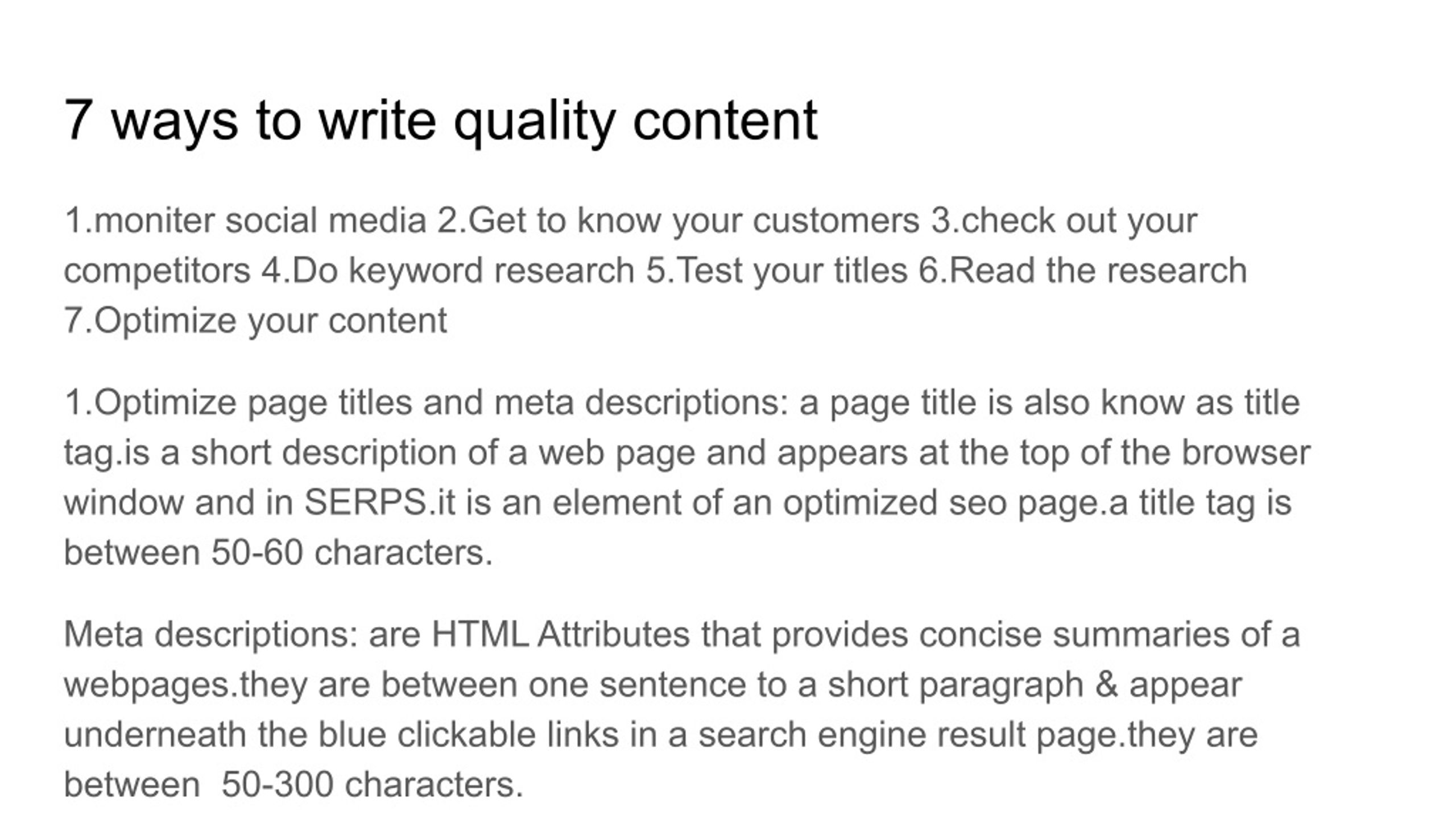This screenshot has width=1456, height=819.
Task: Click the text "1.moniter social media"
Action: [x=245, y=220]
